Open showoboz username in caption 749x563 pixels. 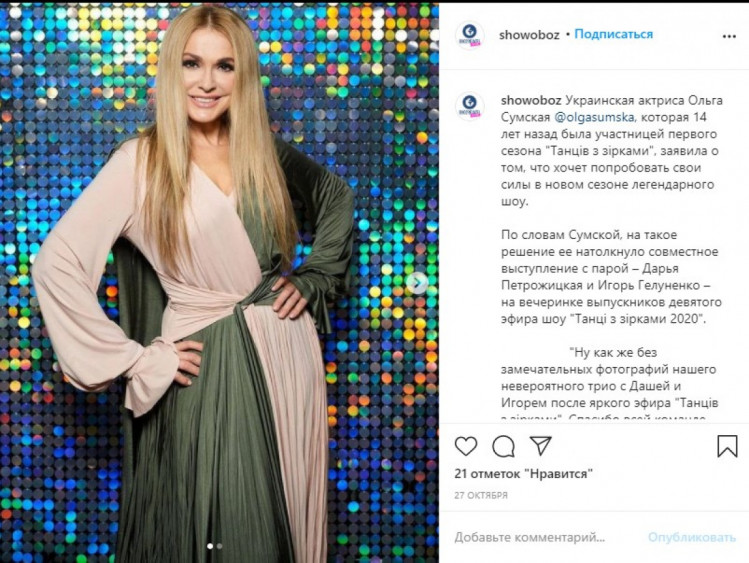coord(531,100)
